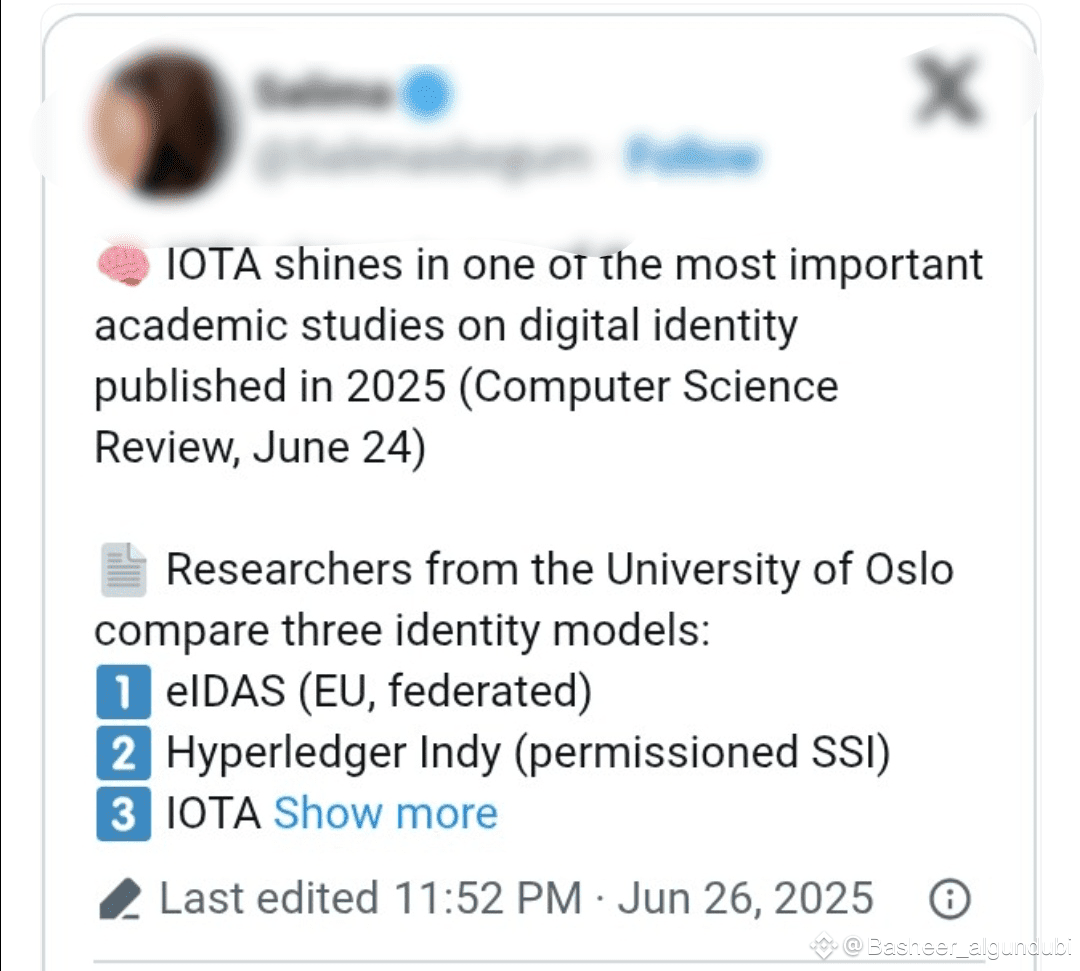Click the eIDAS (EU, federated) line
The height and width of the screenshot is (971, 1080).
(379, 691)
